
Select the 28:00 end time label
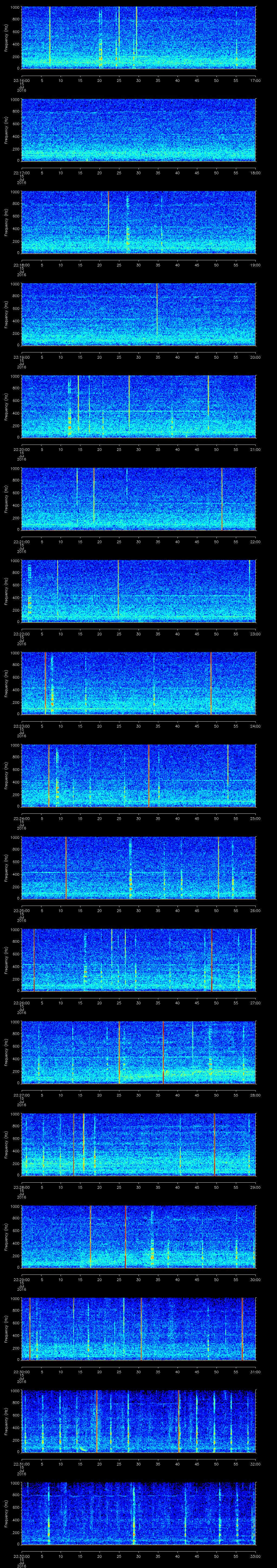coord(255,1095)
